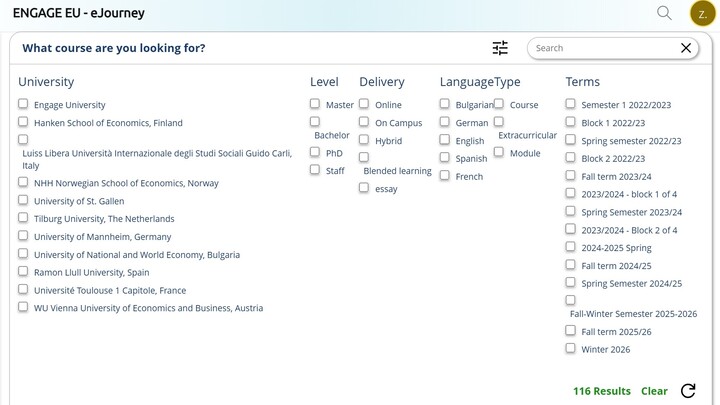The width and height of the screenshot is (720, 405).
Task: Click the Clear filters link
Action: pos(654,391)
